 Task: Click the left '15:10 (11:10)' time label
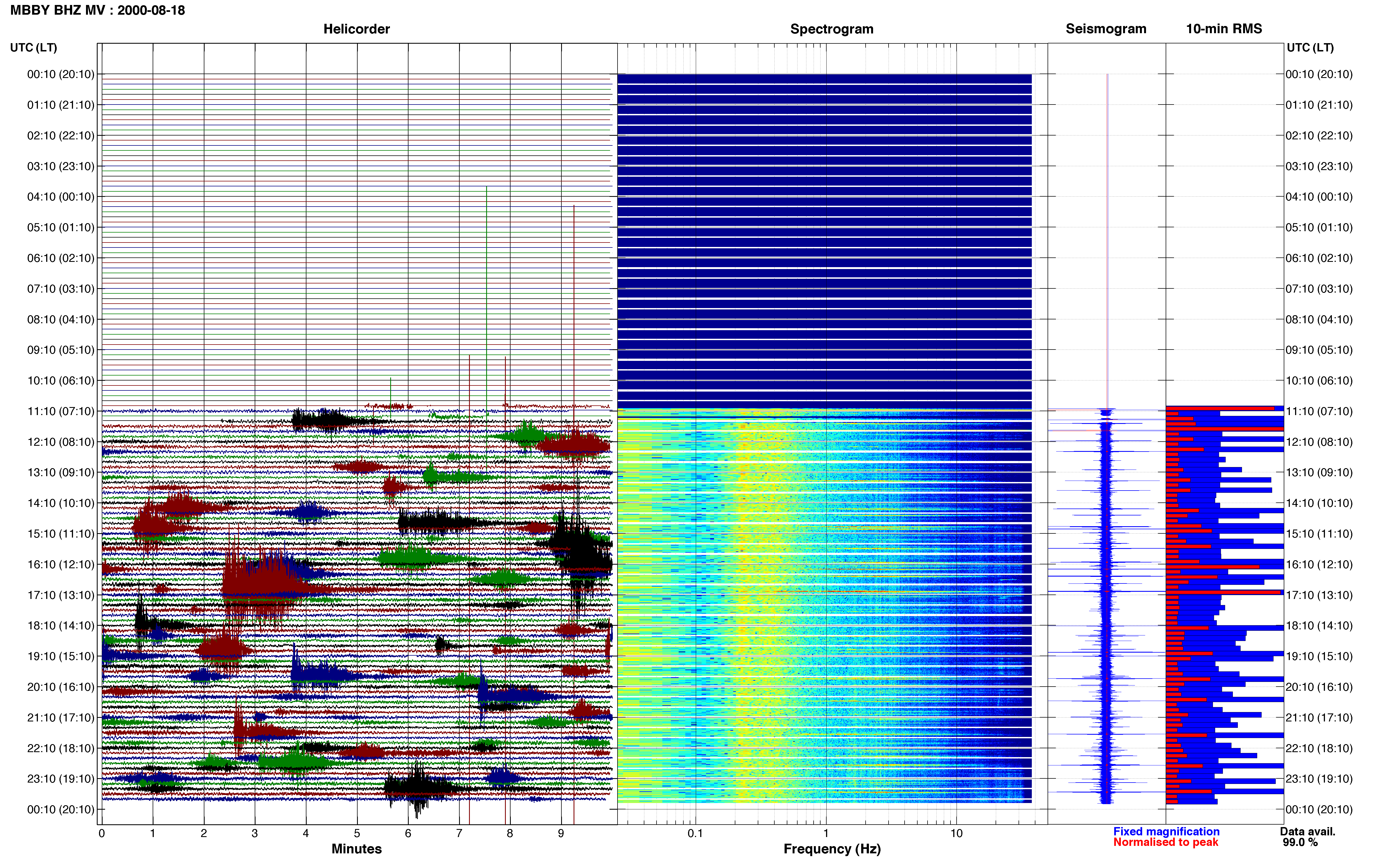(61, 534)
